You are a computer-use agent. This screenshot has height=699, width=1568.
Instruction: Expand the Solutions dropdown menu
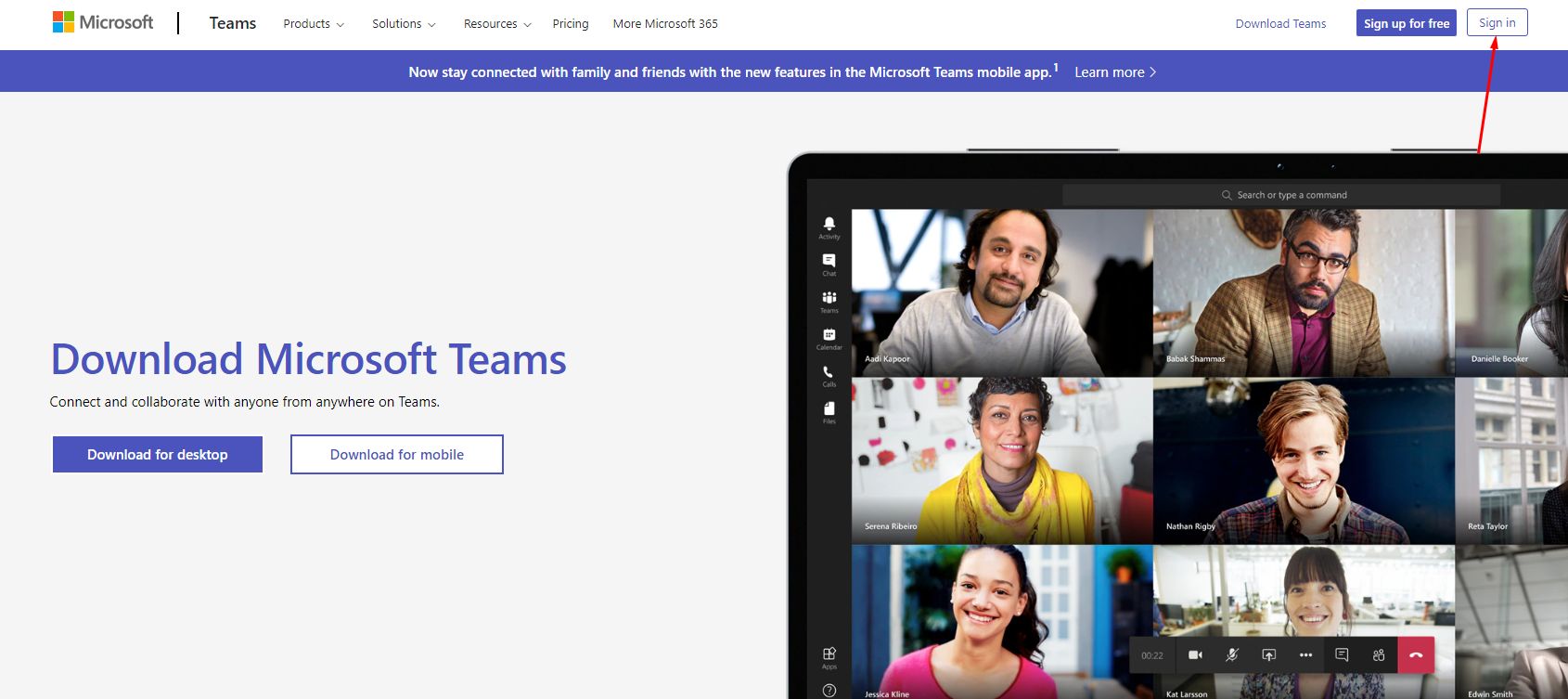pyautogui.click(x=404, y=24)
